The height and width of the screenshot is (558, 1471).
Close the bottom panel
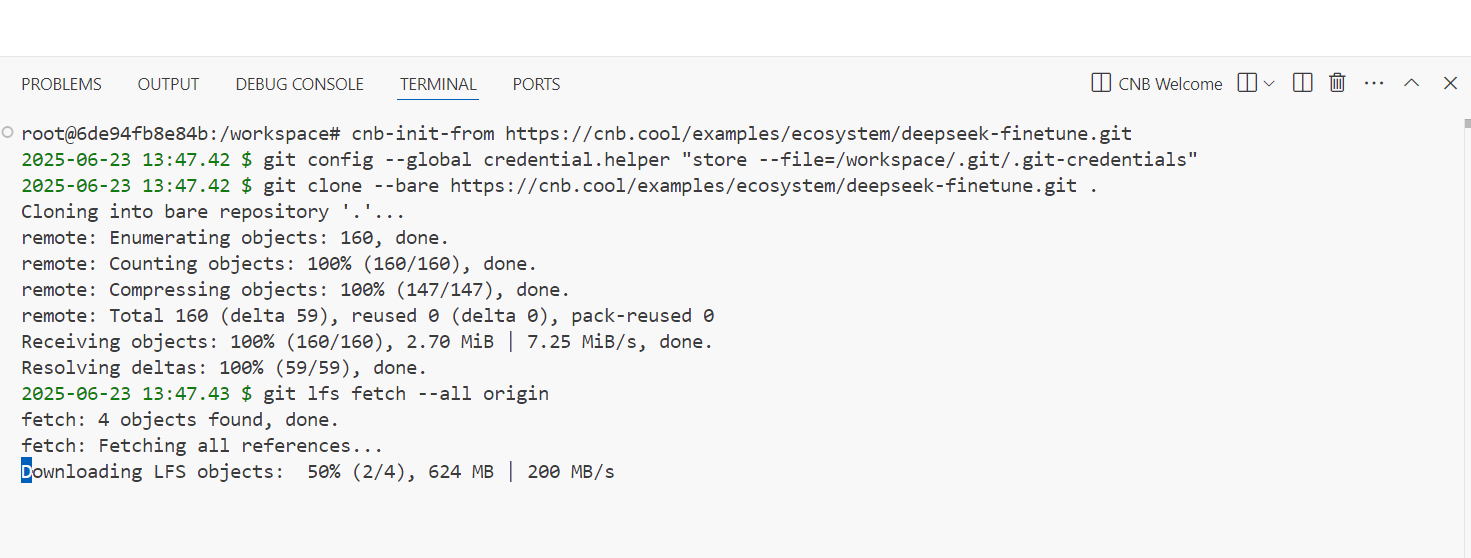pos(1450,84)
